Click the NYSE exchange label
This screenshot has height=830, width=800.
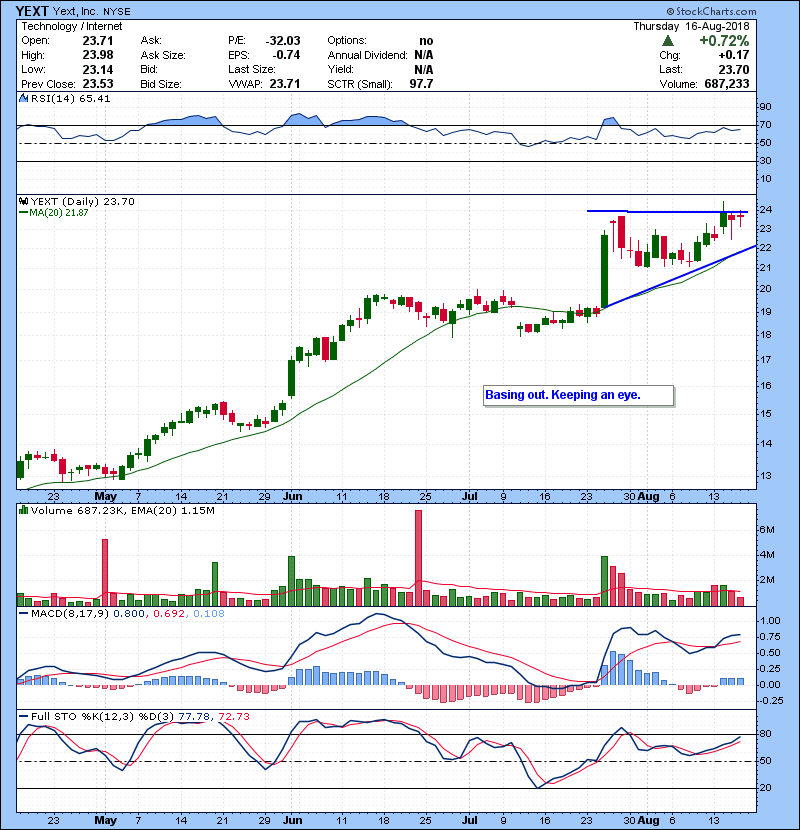point(116,12)
